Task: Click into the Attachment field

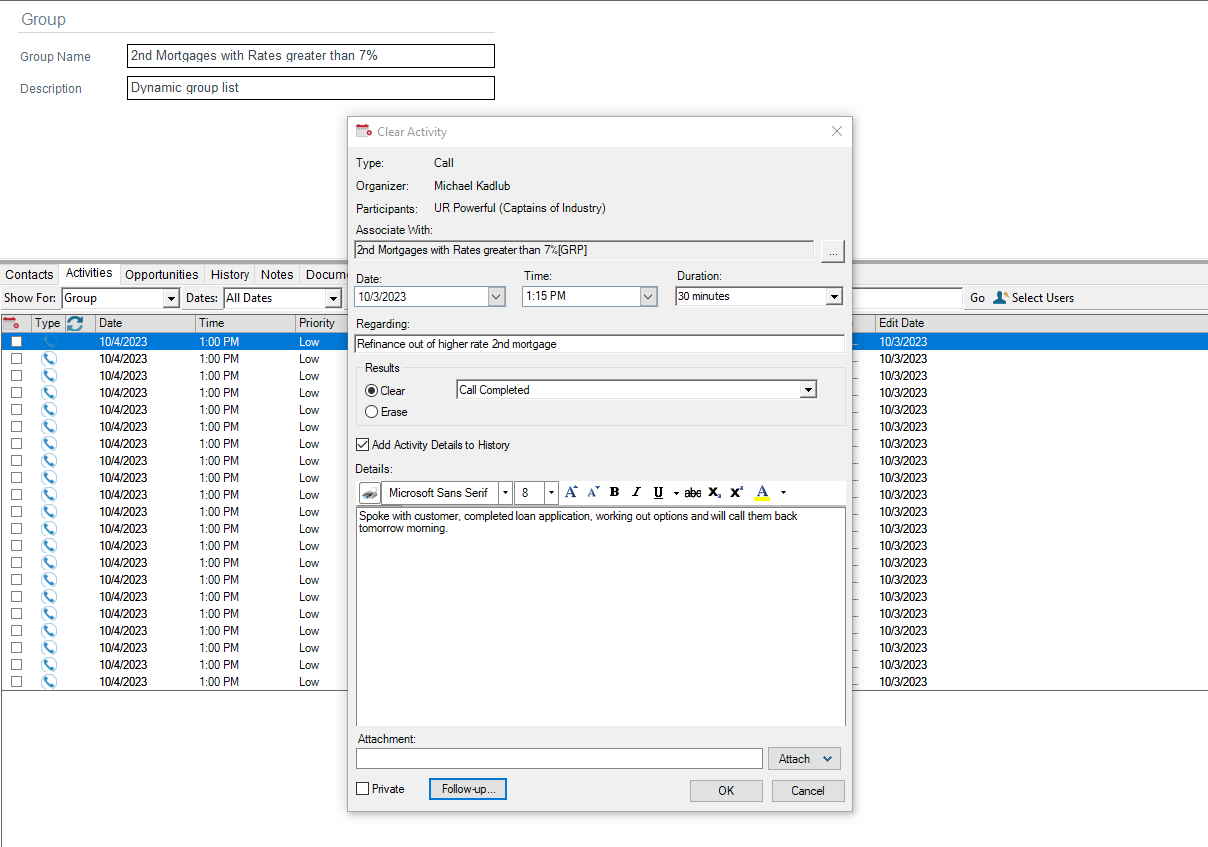Action: pos(559,759)
